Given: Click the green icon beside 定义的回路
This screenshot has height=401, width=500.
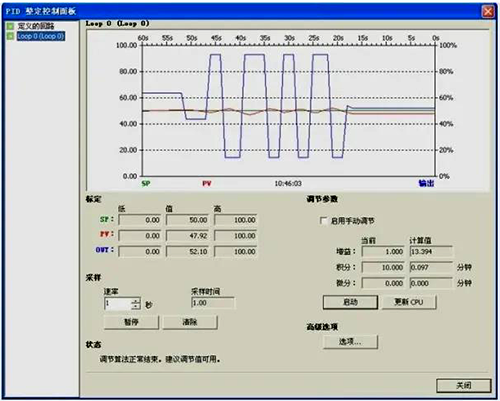Looking at the screenshot, I should [x=10, y=26].
